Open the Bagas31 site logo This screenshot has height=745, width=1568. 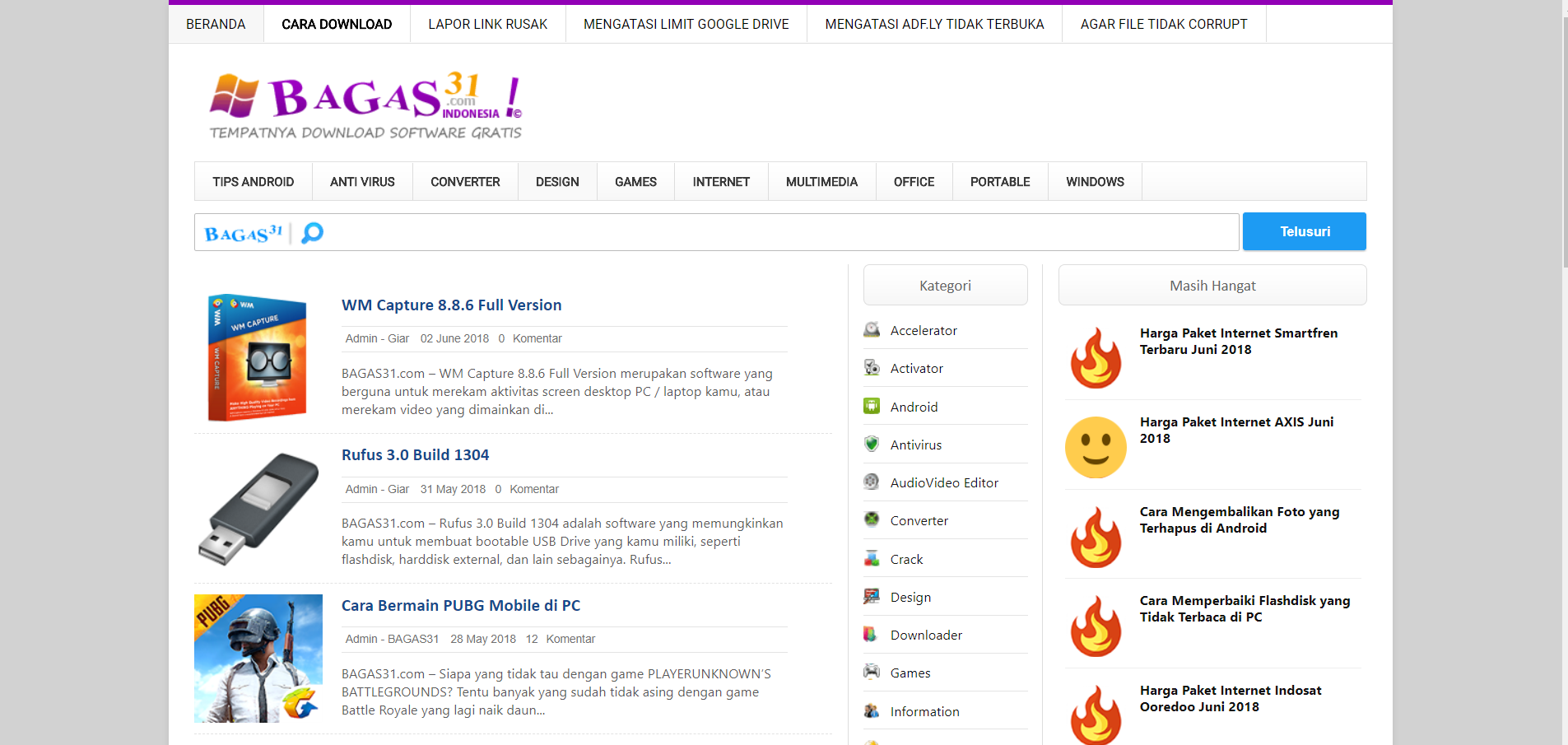click(365, 105)
